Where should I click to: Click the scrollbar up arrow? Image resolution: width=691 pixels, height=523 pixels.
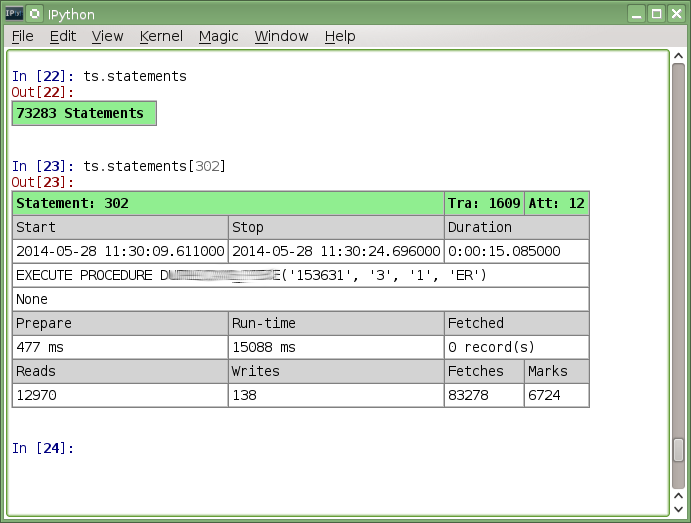(x=678, y=58)
